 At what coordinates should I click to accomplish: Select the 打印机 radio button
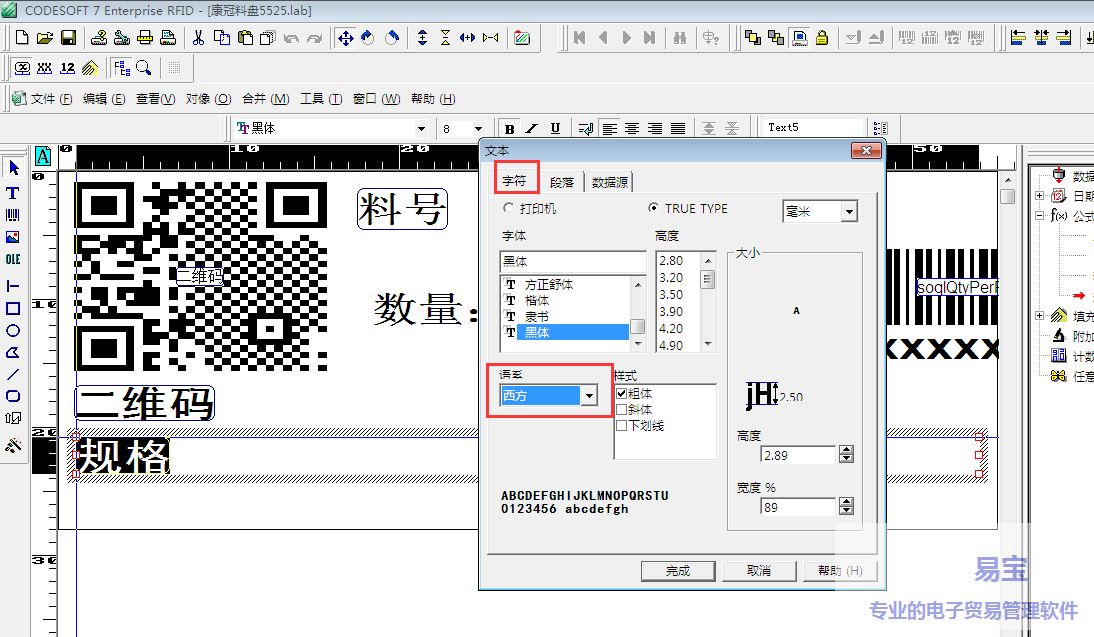click(508, 209)
